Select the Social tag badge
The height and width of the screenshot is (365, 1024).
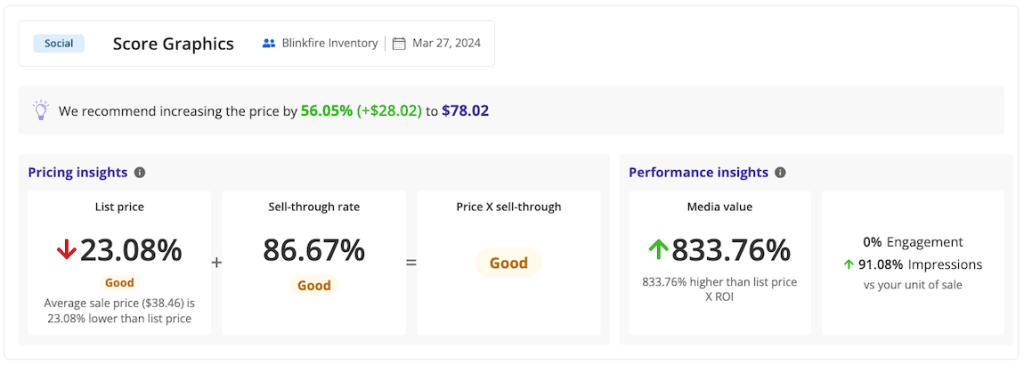coord(59,44)
